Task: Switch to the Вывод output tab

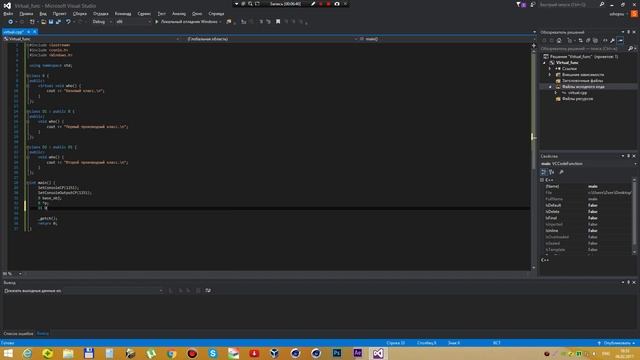Action: [42, 333]
